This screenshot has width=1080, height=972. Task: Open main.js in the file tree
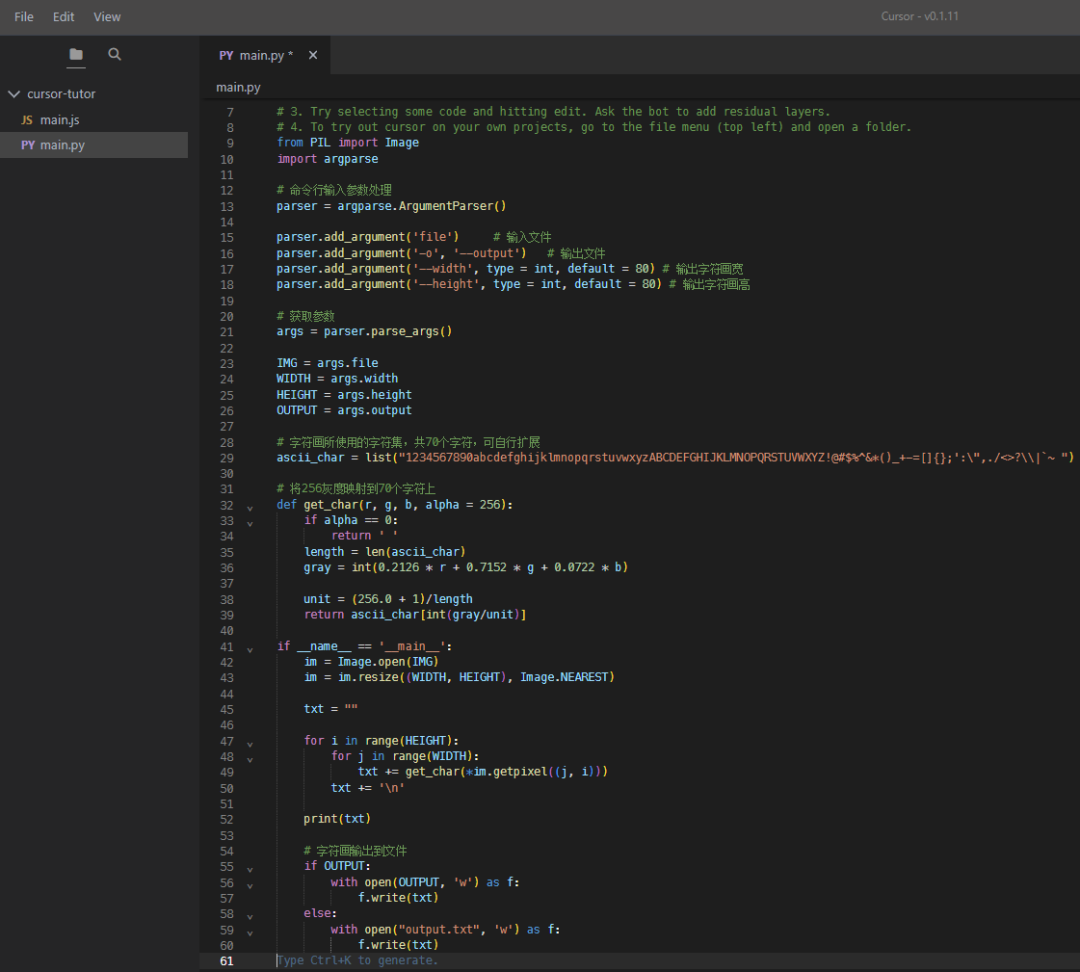click(x=58, y=120)
